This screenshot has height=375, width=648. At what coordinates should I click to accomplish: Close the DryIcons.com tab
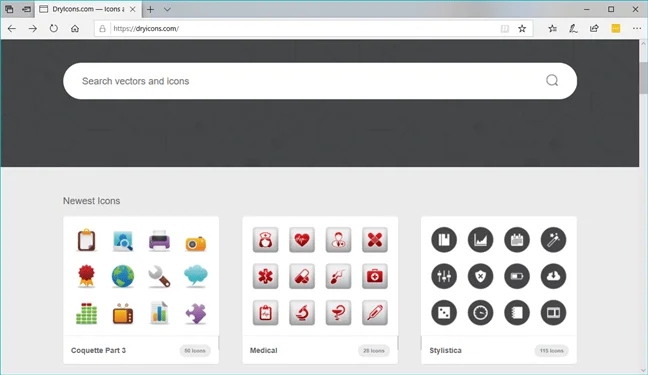pos(133,9)
